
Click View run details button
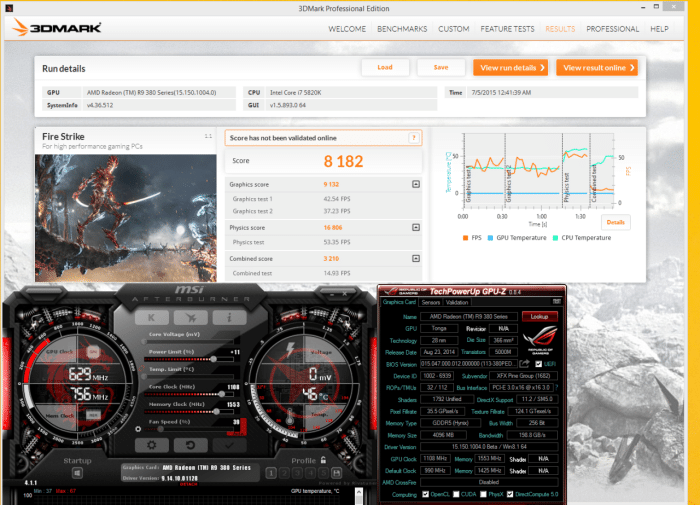pos(511,68)
